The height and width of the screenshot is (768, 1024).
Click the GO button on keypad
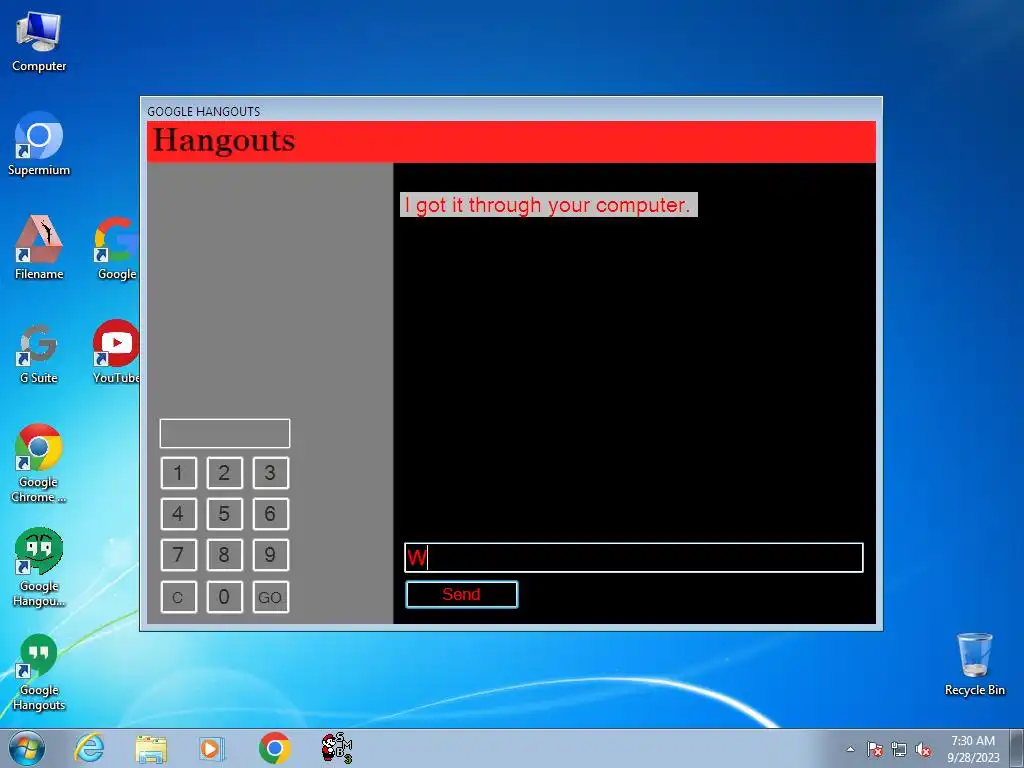(x=270, y=597)
